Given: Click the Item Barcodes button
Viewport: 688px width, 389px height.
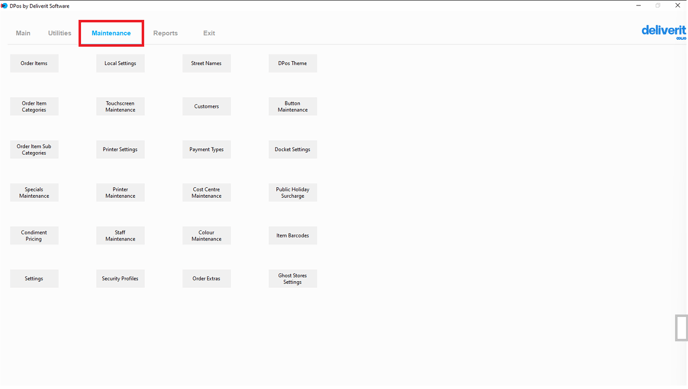Looking at the screenshot, I should click(293, 236).
